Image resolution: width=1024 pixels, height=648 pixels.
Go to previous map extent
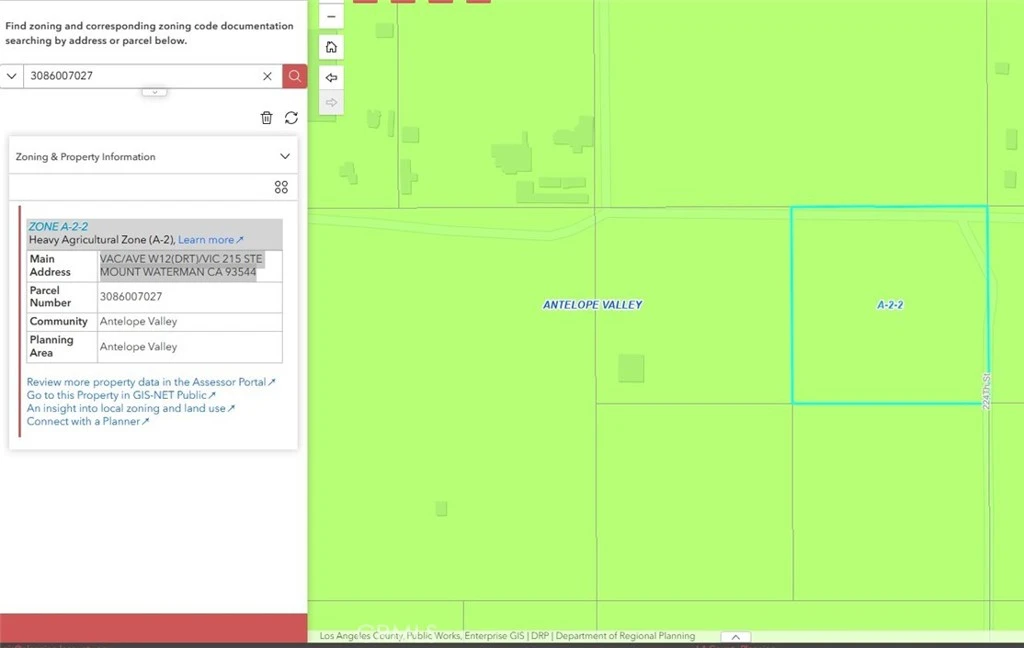tap(332, 77)
